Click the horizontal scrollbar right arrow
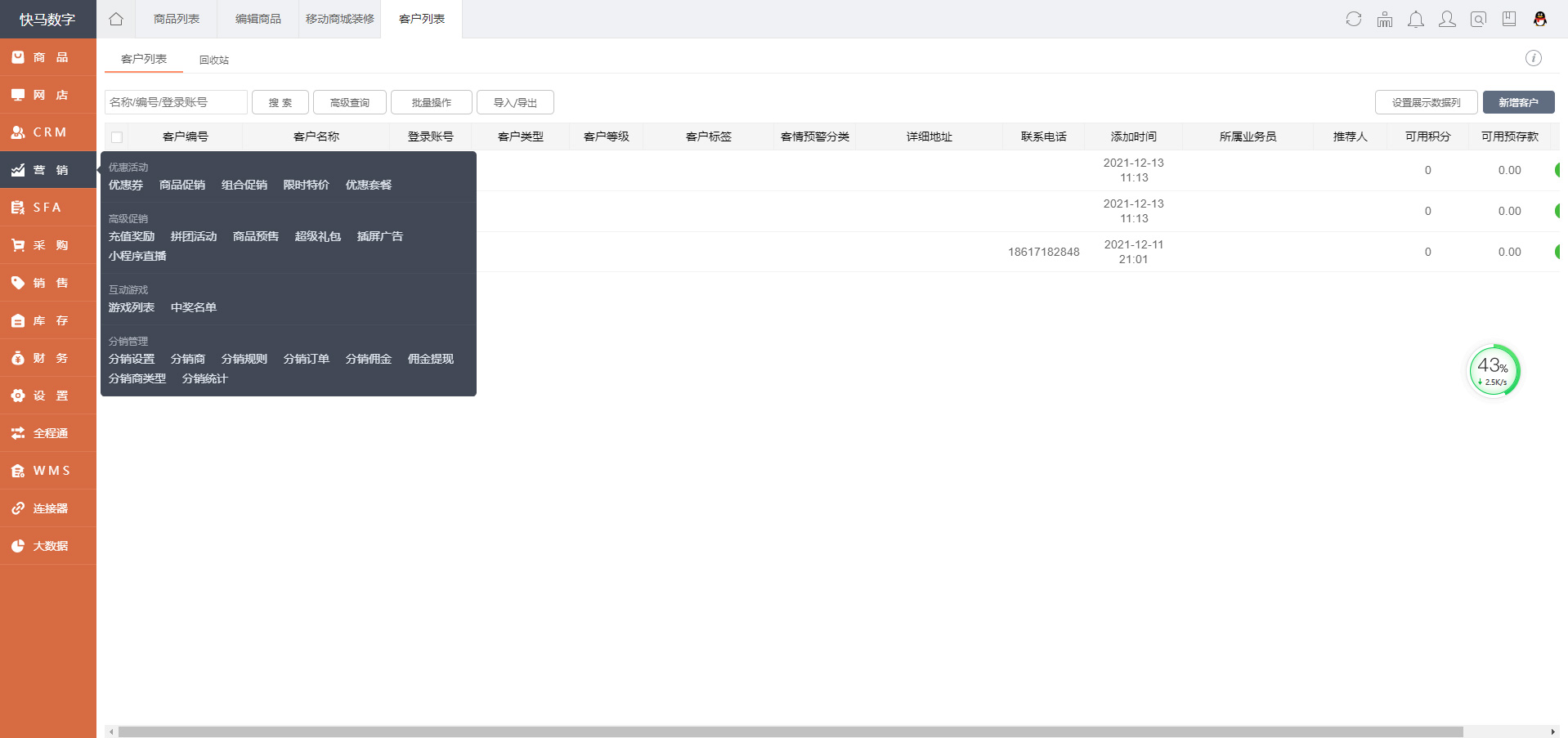Screen dimensions: 1568x738 coord(1552,731)
